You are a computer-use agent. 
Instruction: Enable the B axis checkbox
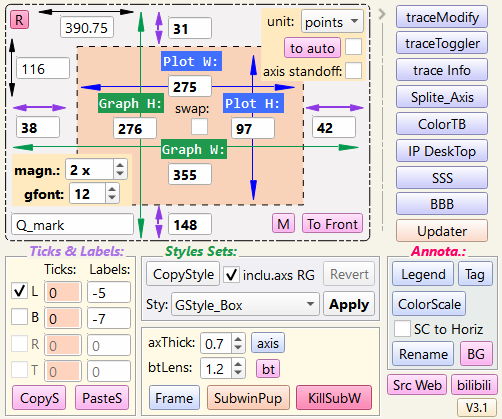point(19,316)
